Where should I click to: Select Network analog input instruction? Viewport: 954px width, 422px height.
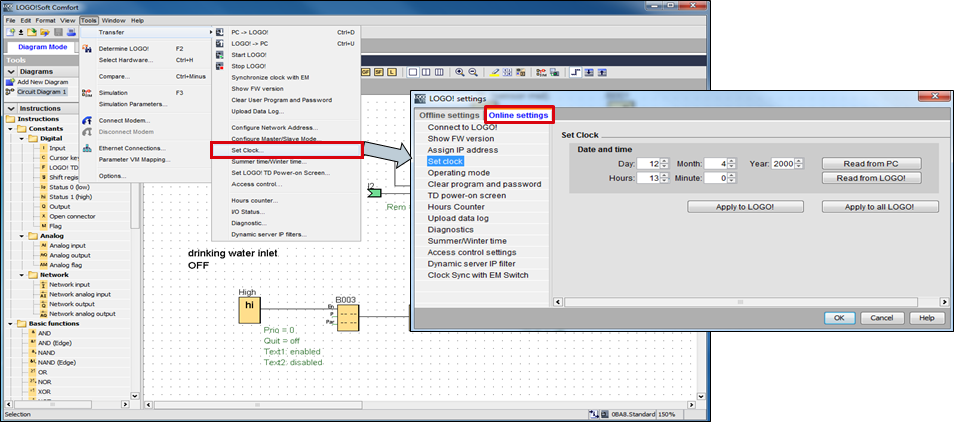78,294
